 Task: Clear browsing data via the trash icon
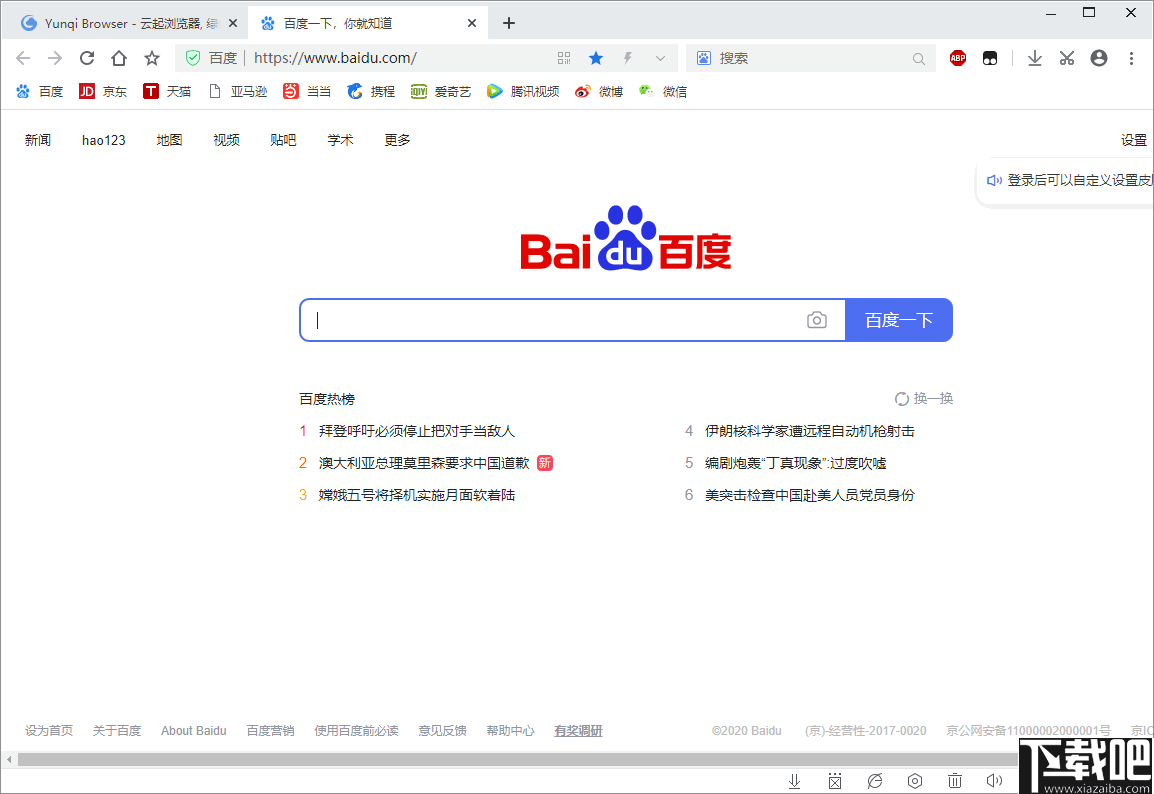pyautogui.click(x=954, y=780)
